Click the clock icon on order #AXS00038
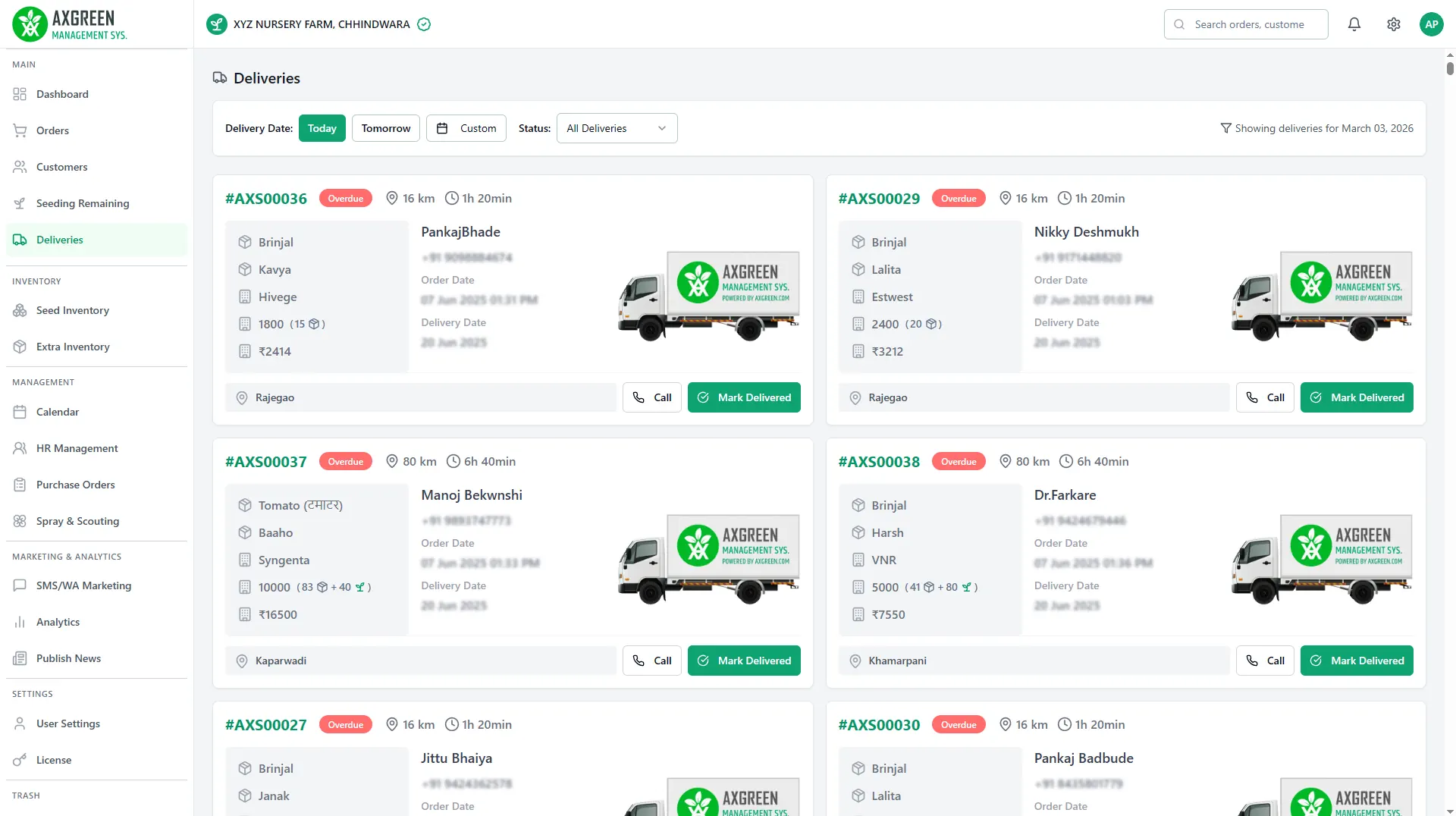 click(1065, 461)
